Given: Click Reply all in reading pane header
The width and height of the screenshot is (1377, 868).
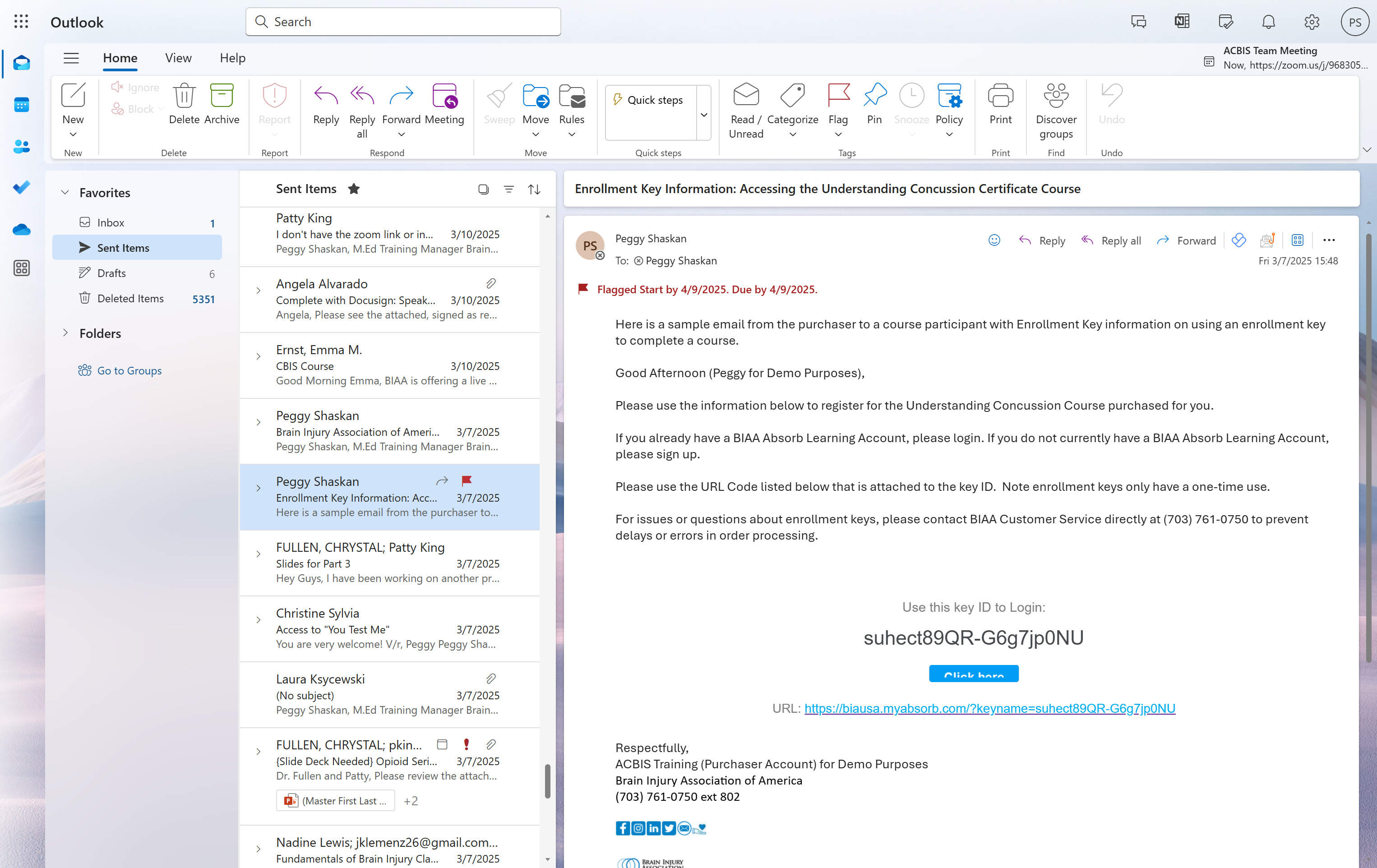Looking at the screenshot, I should coord(1110,241).
